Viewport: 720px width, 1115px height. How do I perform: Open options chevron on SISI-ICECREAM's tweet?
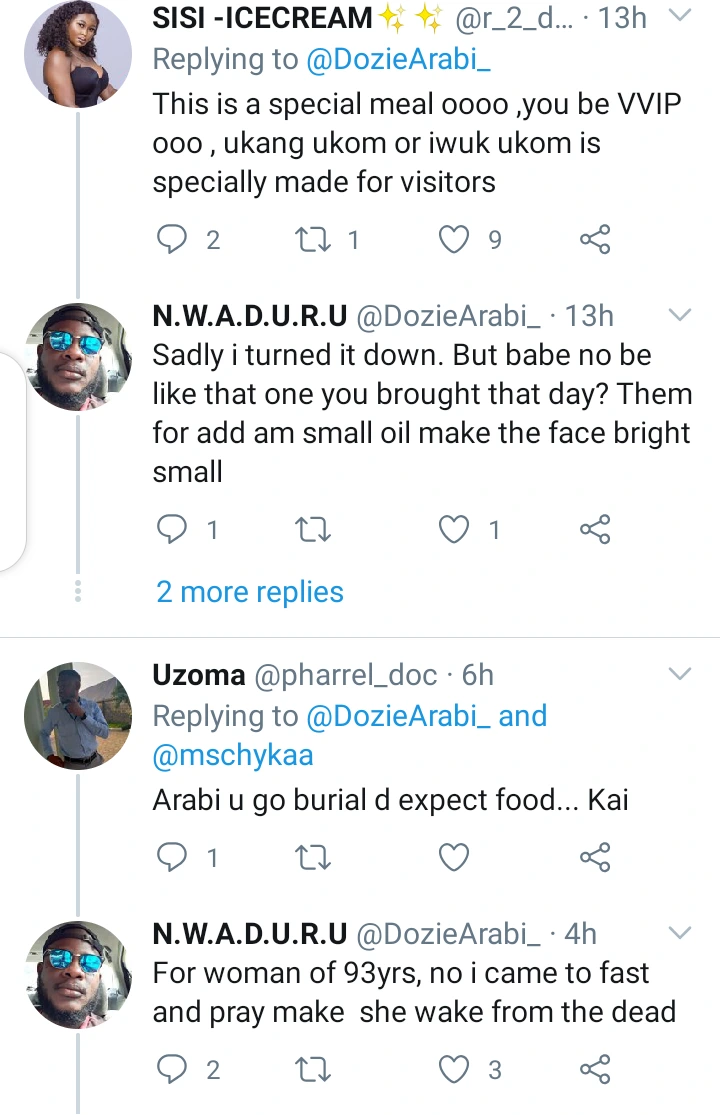click(x=679, y=16)
